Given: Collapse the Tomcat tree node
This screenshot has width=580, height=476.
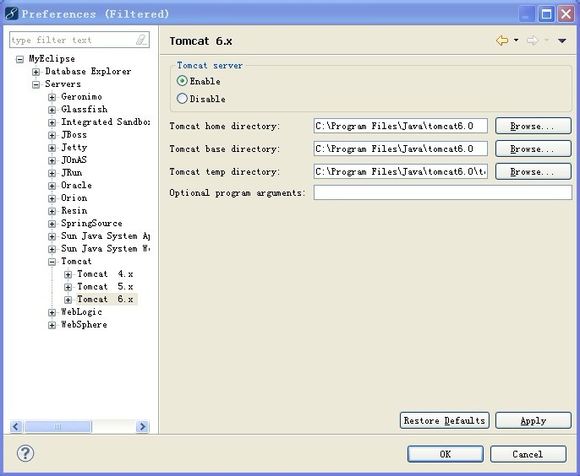Looking at the screenshot, I should tap(52, 262).
